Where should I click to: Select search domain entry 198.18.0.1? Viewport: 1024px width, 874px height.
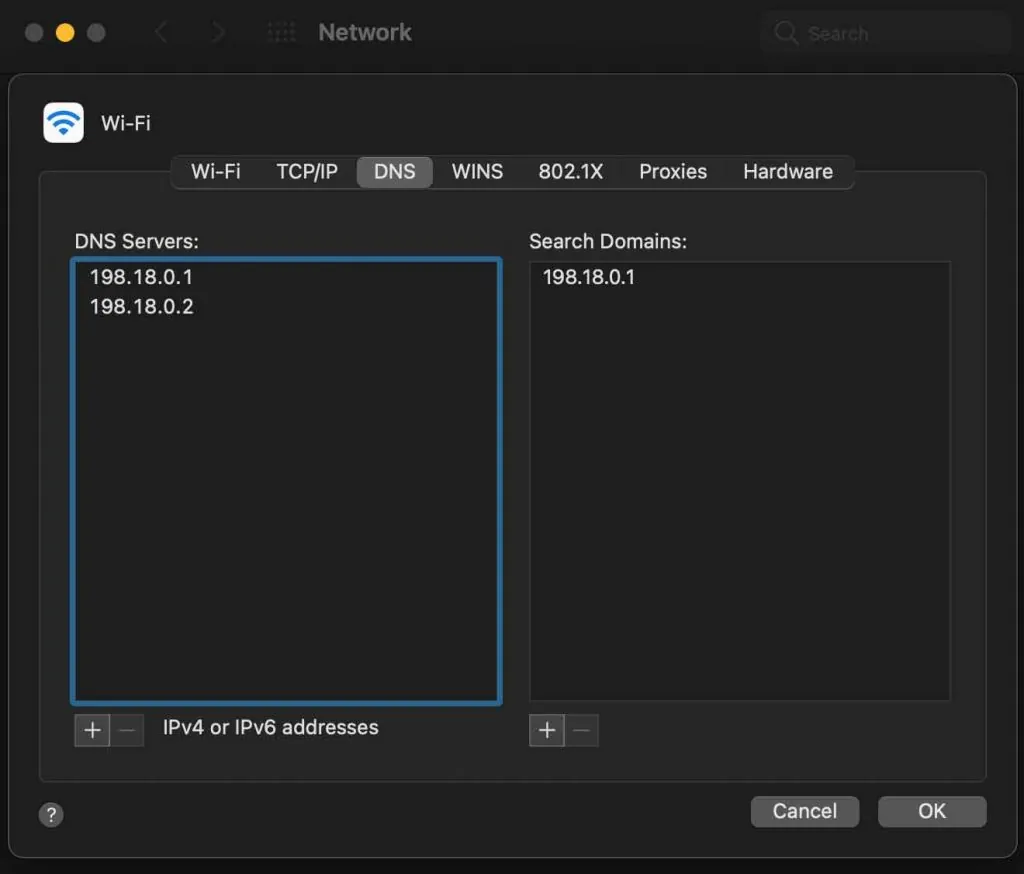pos(740,277)
